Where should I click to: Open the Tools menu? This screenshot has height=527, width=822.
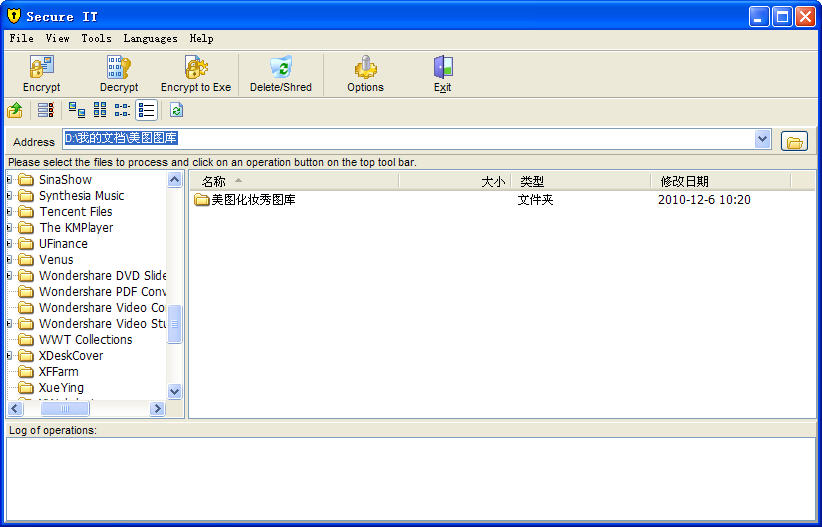pos(96,38)
